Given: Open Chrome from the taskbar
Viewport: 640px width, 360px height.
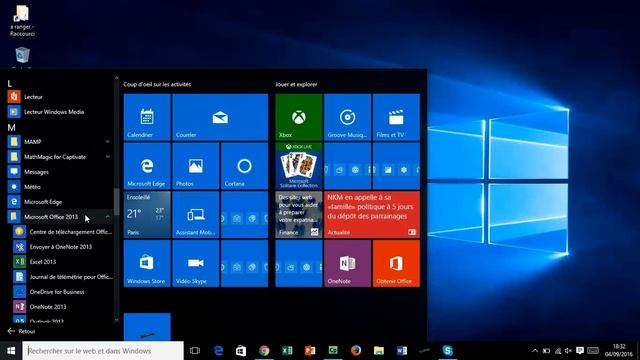Looking at the screenshot, I should (264, 351).
